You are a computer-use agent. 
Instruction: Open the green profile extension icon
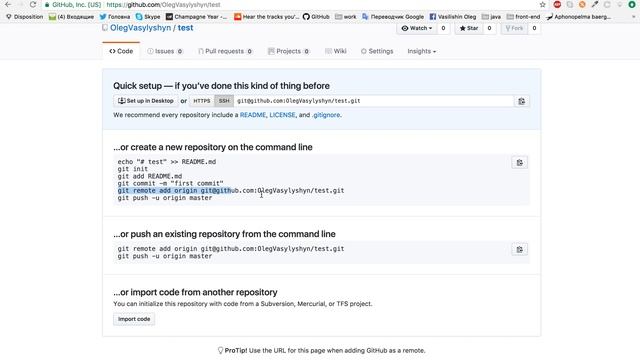[x=632, y=4]
